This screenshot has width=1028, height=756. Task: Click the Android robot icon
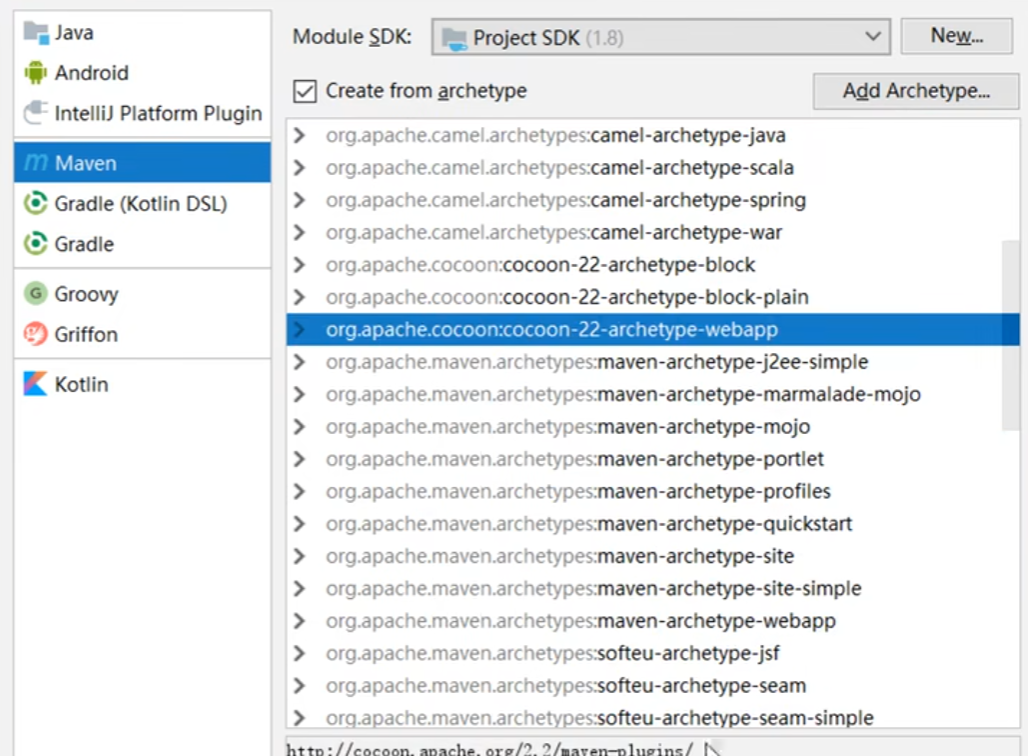click(36, 73)
